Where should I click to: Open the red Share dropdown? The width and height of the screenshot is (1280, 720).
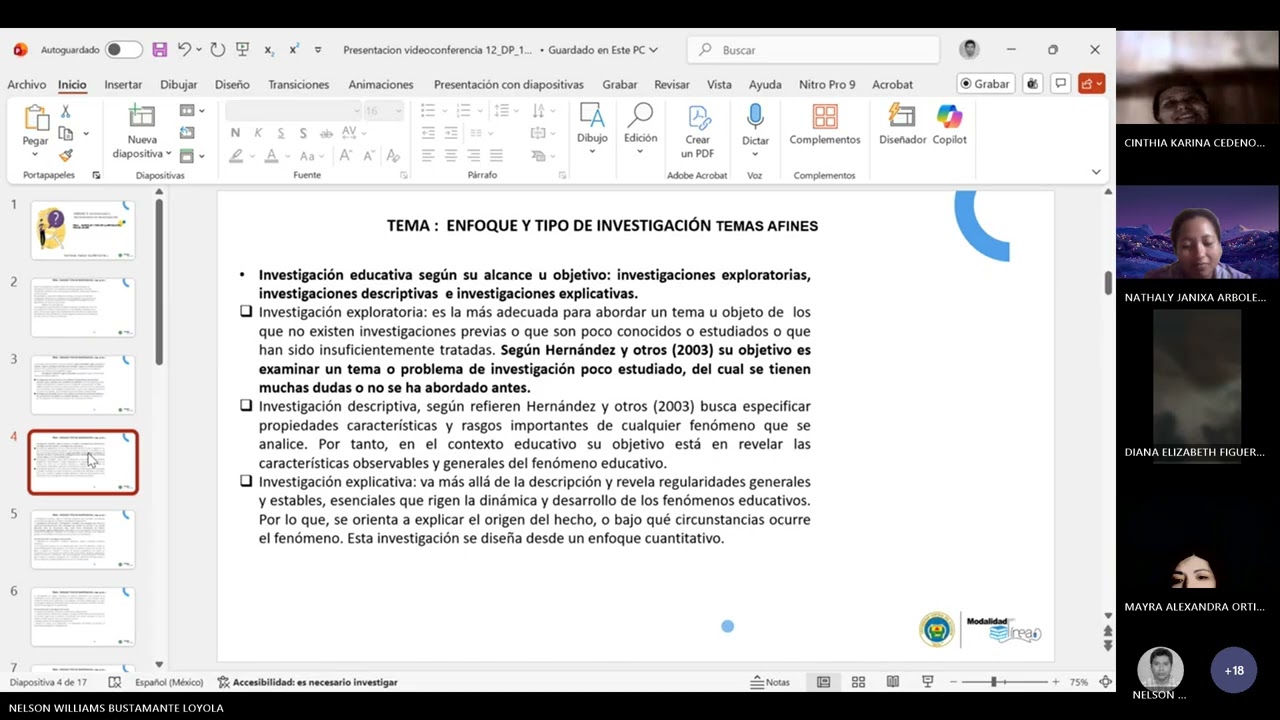[1092, 84]
